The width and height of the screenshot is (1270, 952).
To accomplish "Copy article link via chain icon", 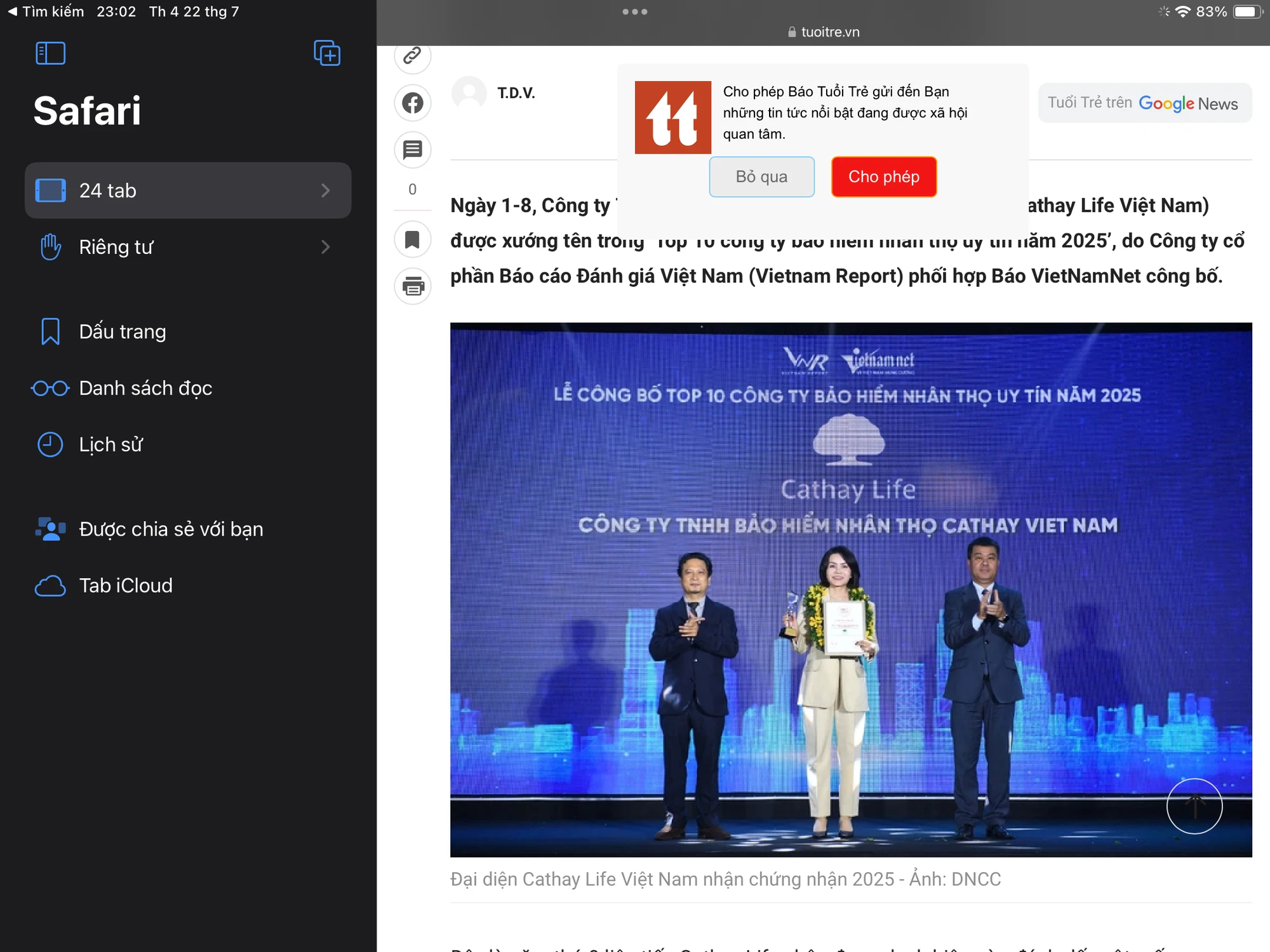I will pyautogui.click(x=413, y=56).
